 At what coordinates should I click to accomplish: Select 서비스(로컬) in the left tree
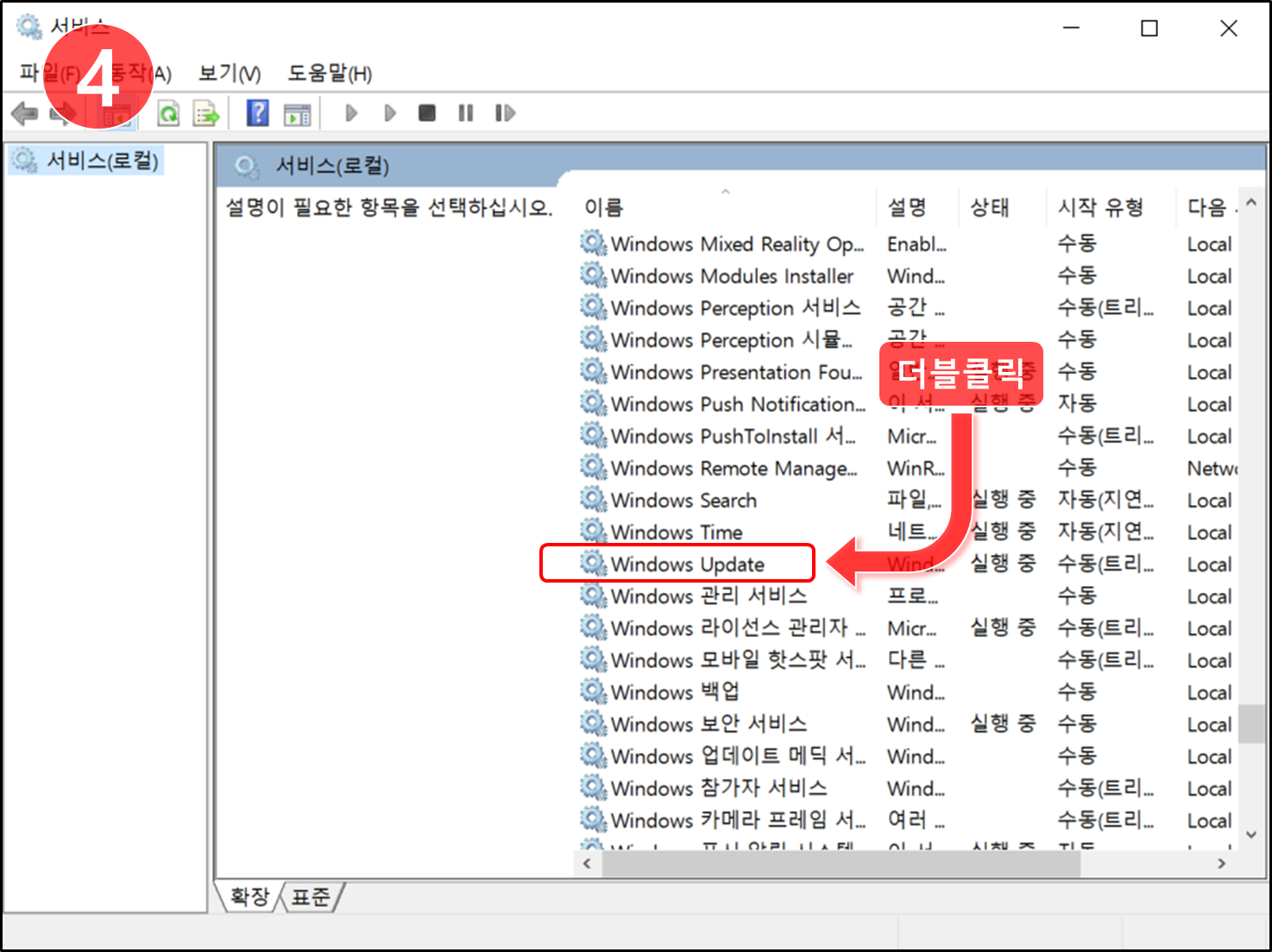tap(86, 161)
